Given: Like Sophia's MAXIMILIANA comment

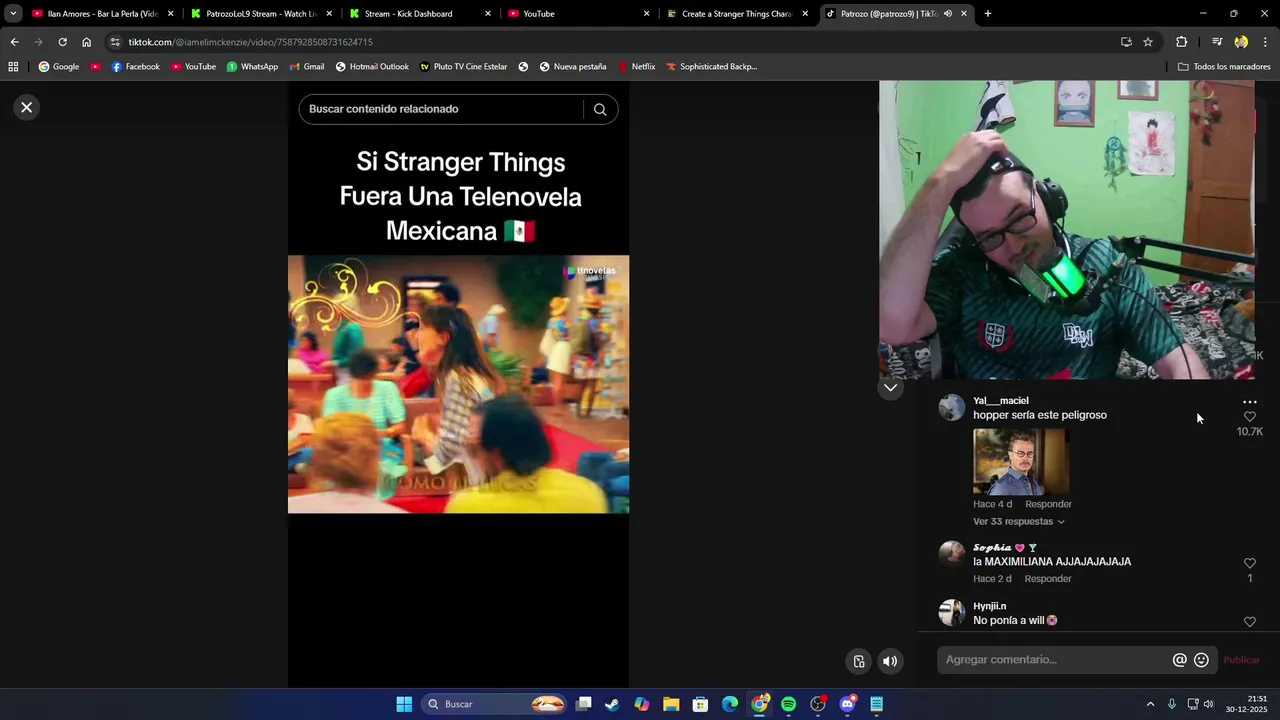Looking at the screenshot, I should [x=1250, y=564].
